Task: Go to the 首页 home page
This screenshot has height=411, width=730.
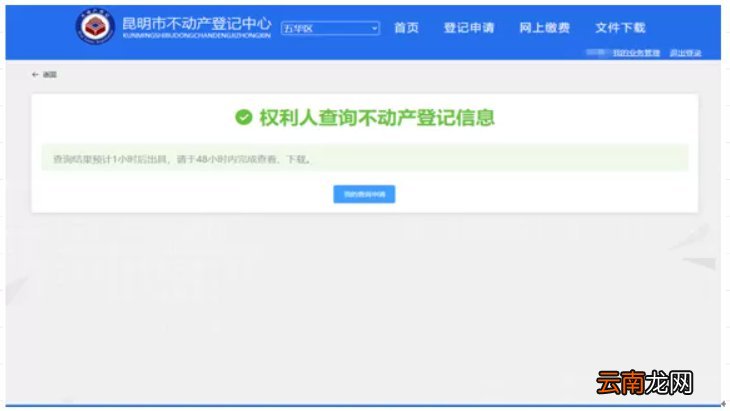Action: pyautogui.click(x=406, y=28)
